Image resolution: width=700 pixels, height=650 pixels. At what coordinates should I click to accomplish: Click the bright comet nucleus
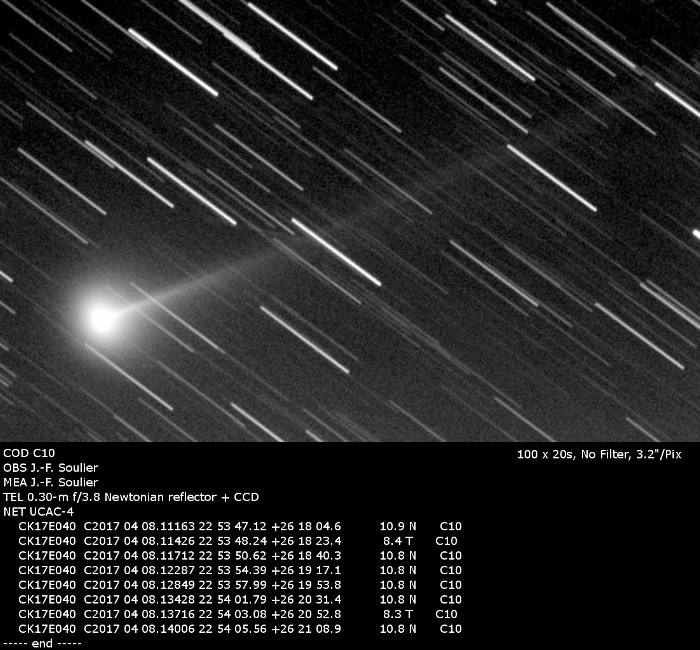[101, 318]
